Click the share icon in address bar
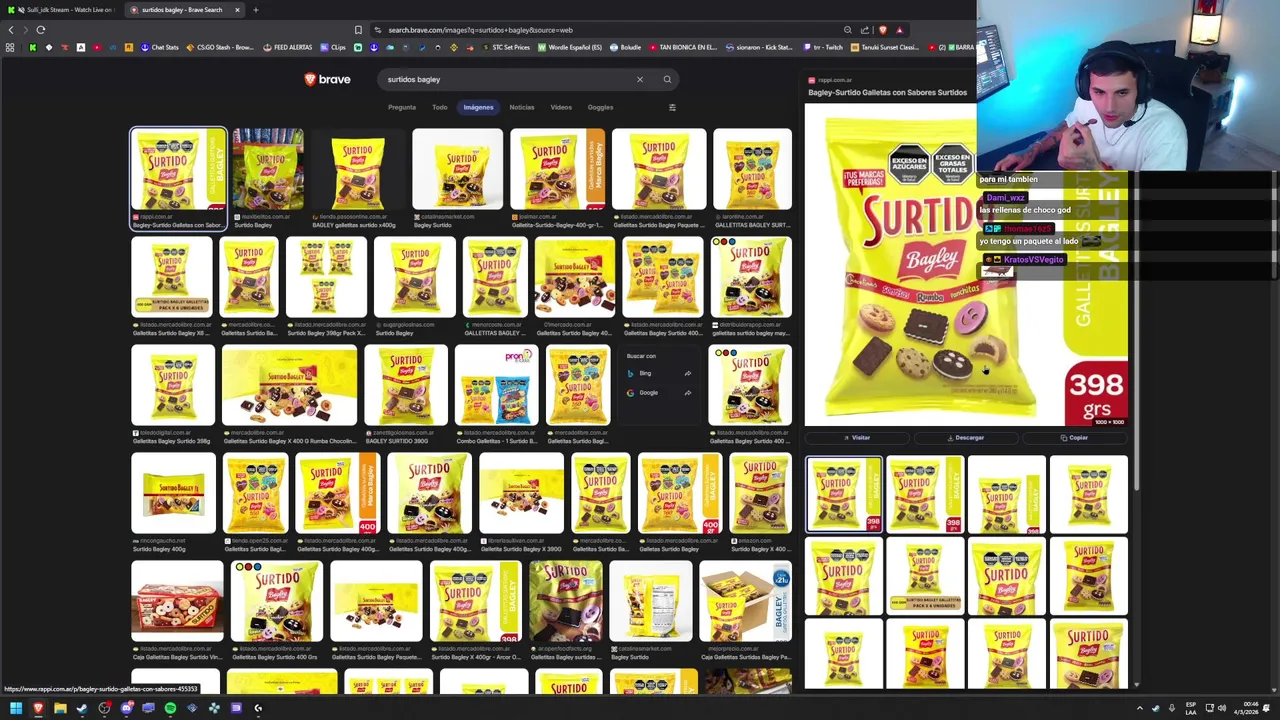Screen dimensions: 1280x720 (x=865, y=30)
